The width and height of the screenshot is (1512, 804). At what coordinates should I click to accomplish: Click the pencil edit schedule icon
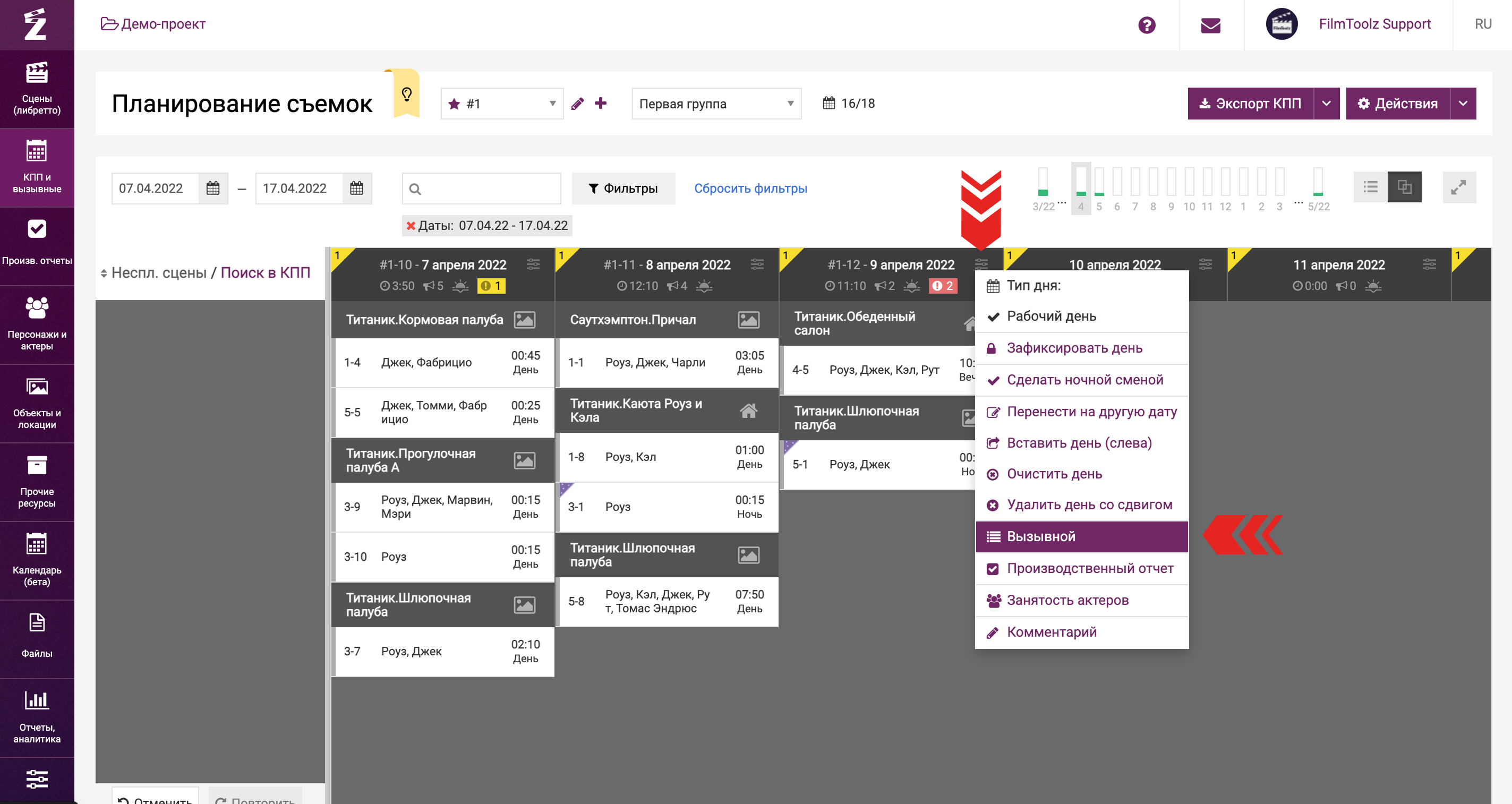[x=578, y=104]
